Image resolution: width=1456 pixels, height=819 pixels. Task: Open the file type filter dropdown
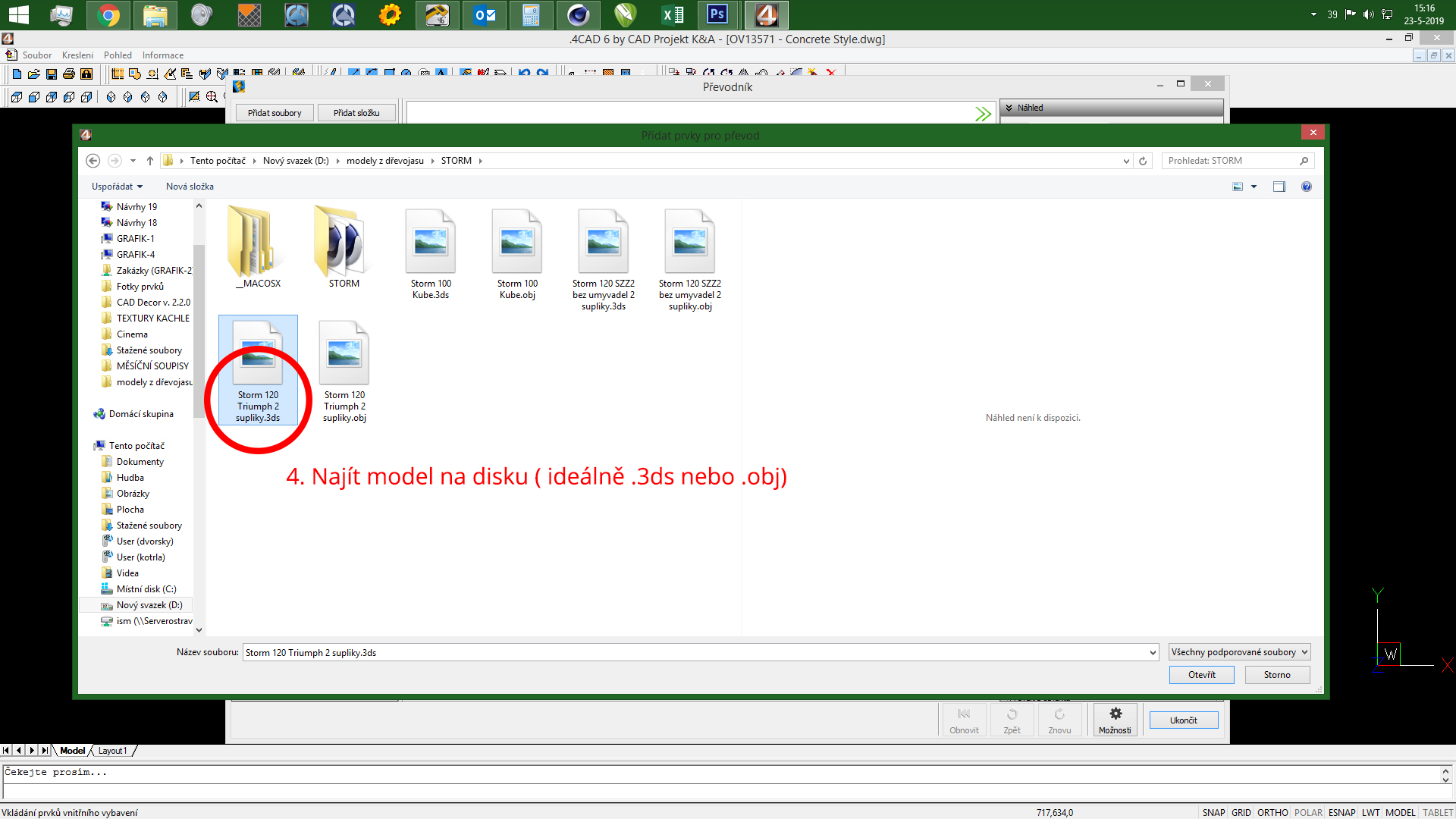coord(1239,652)
